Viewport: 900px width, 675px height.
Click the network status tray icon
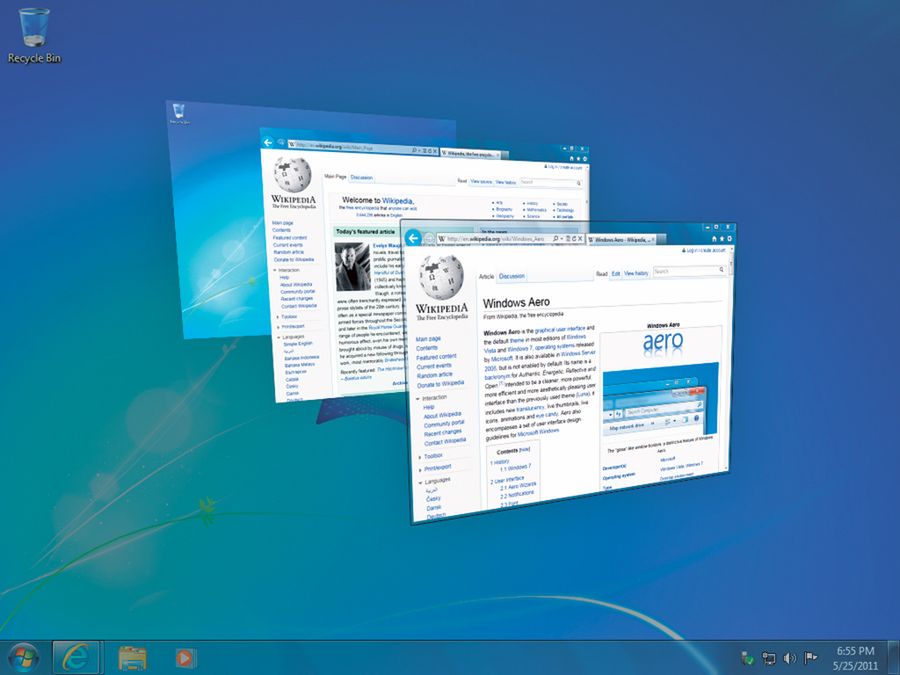click(769, 658)
